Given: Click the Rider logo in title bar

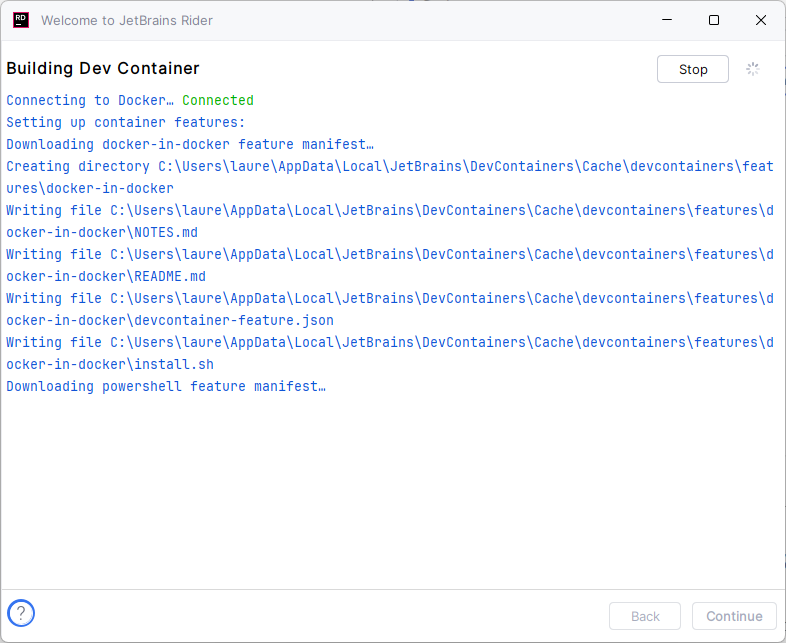Looking at the screenshot, I should tap(21, 20).
